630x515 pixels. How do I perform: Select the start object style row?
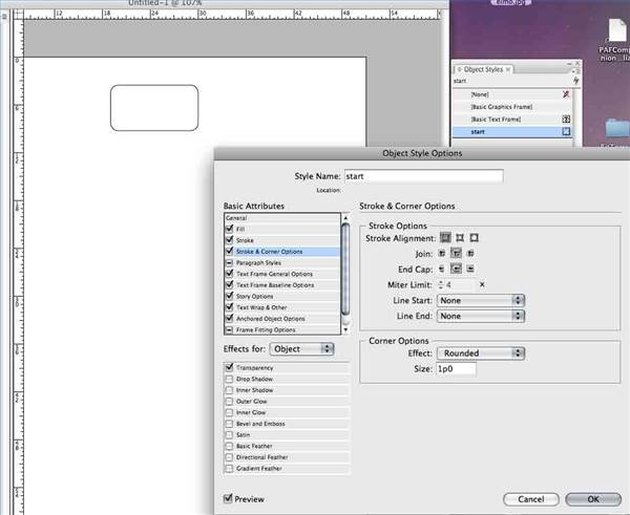pos(512,132)
